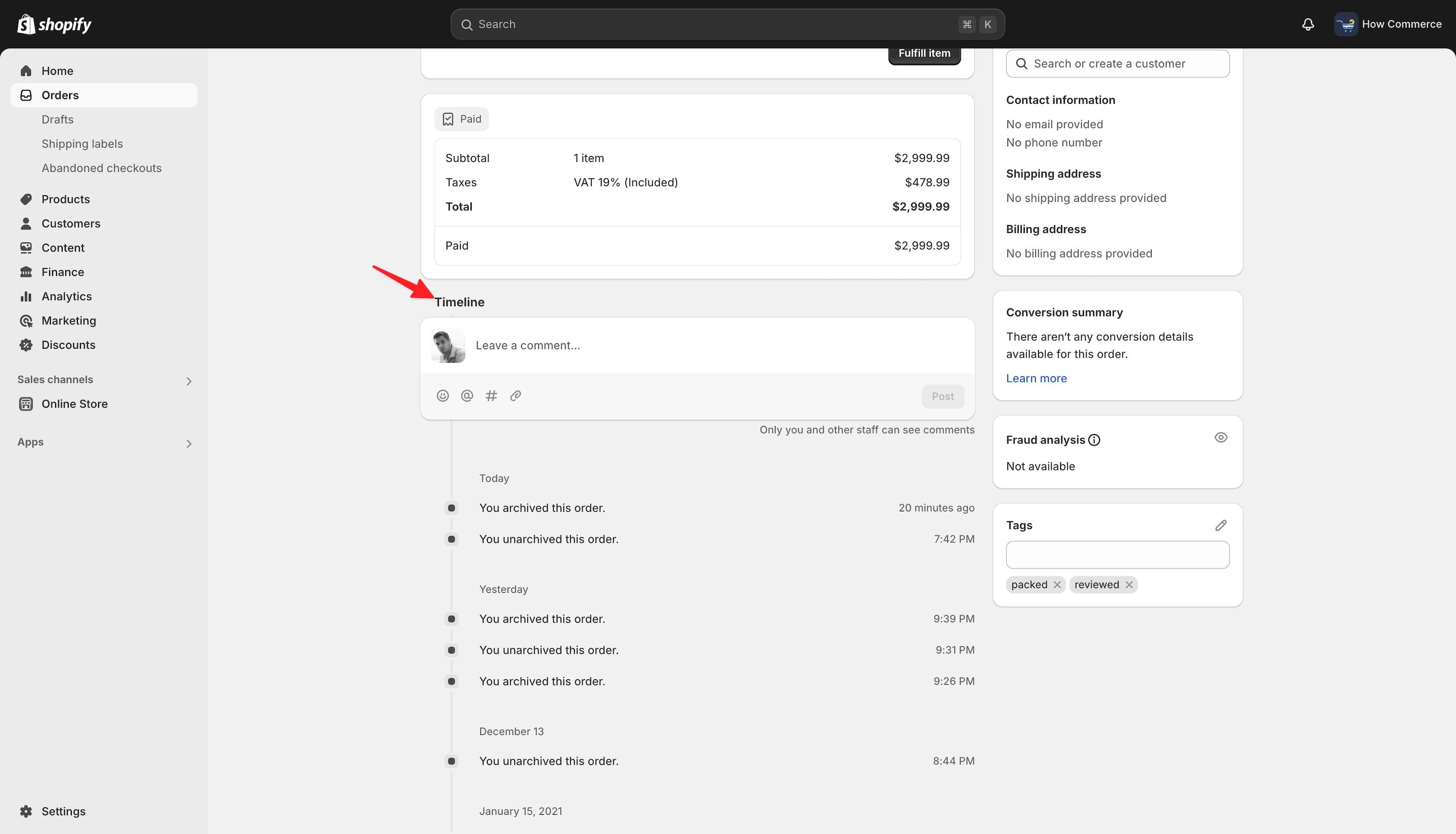Viewport: 1456px width, 834px height.
Task: Open the notifications bell
Action: tap(1308, 24)
